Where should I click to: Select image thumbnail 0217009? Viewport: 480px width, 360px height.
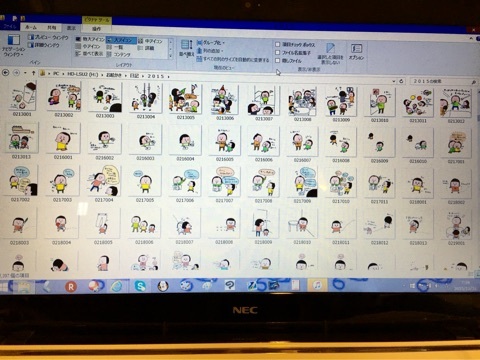point(302,182)
